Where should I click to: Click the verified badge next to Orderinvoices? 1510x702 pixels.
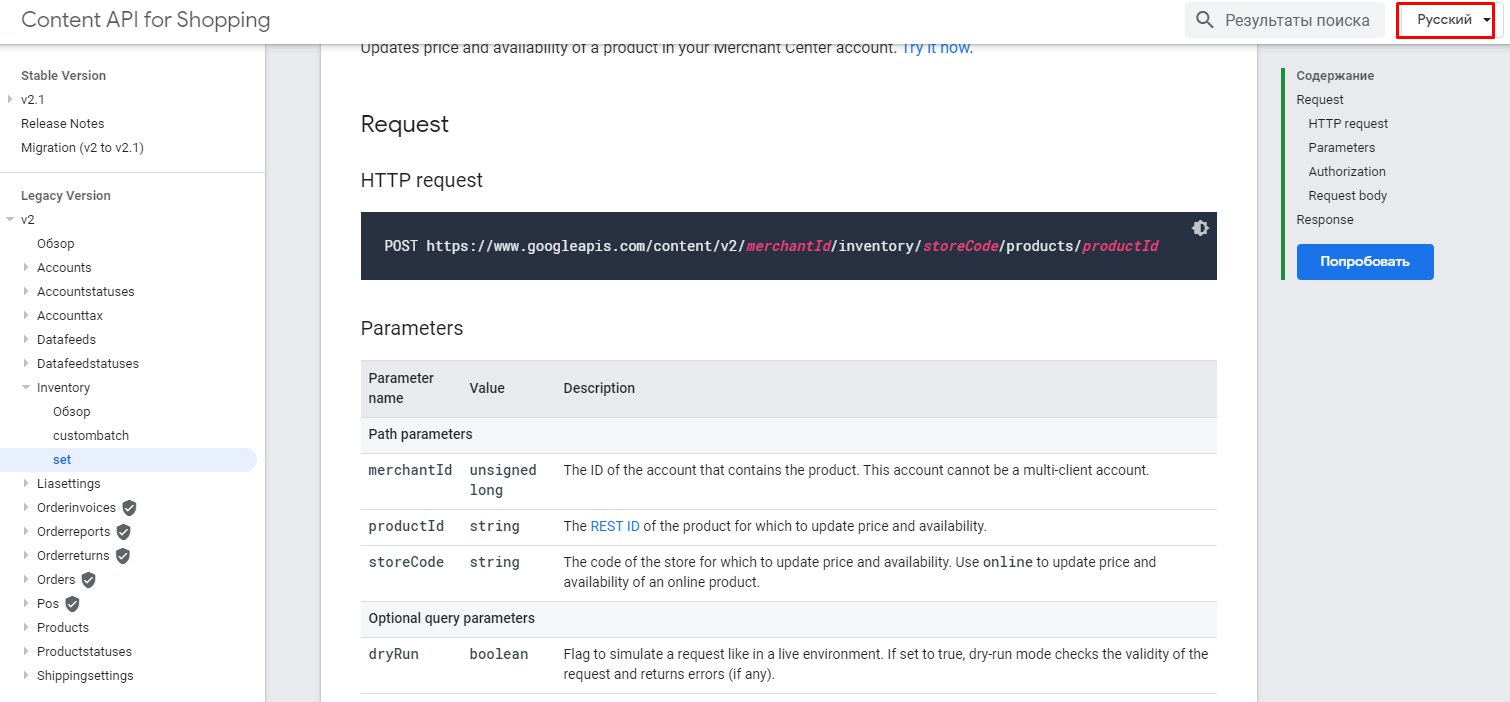(129, 508)
